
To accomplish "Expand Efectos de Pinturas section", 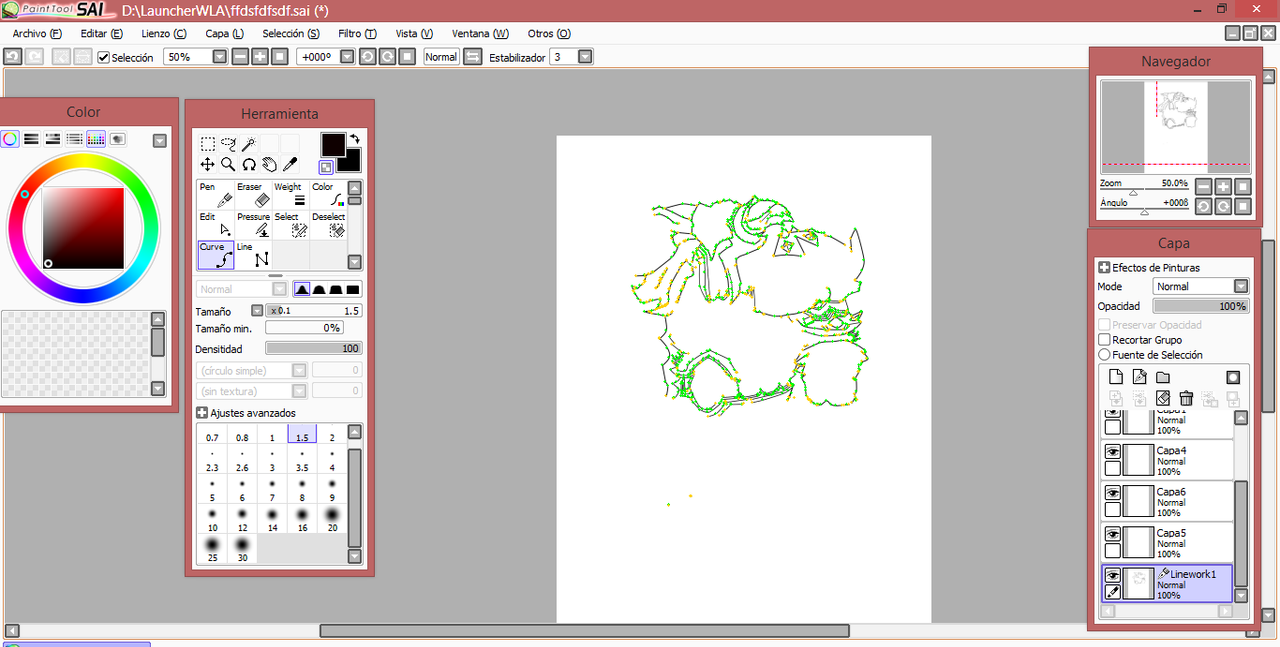I will (x=1104, y=268).
